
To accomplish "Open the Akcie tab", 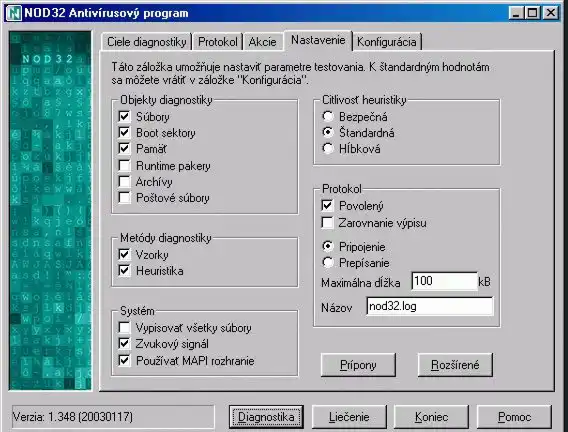I will pos(262,42).
